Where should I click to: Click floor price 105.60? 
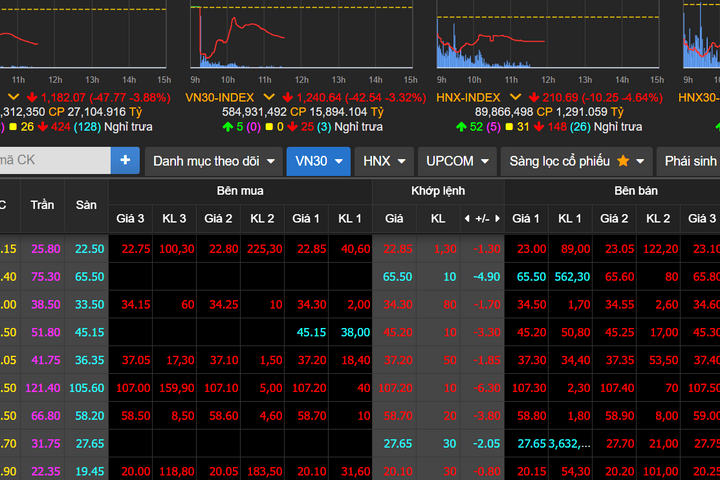[87, 388]
